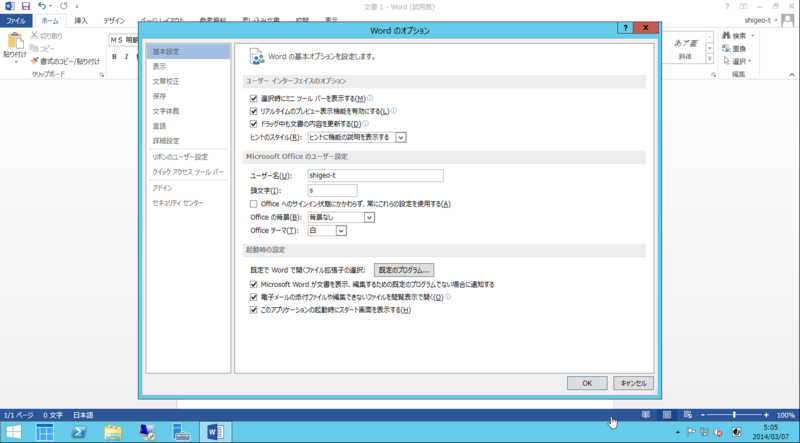
Task: Toggle Italic formatting in ribbon
Action: [x=126, y=57]
